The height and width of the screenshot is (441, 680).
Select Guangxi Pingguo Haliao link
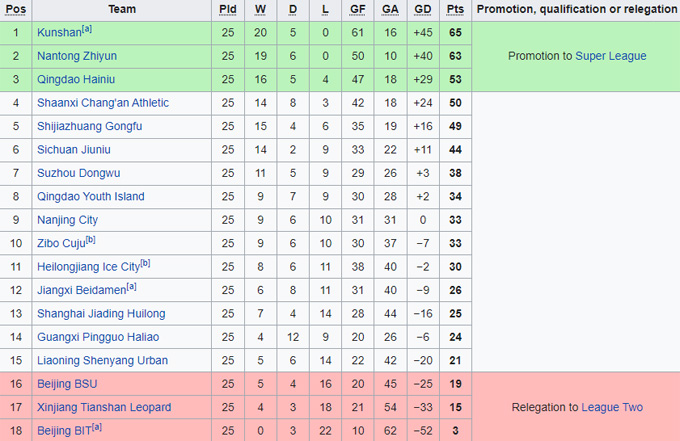[98, 337]
